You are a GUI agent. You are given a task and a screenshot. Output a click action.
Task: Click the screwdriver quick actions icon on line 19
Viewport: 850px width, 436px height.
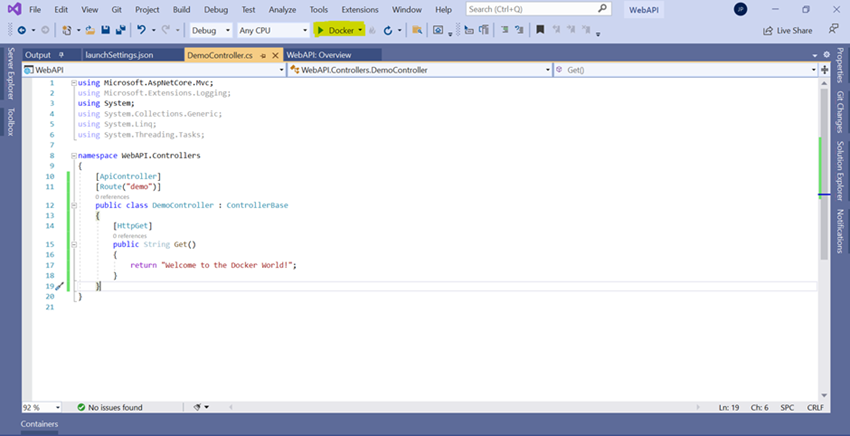pos(59,286)
